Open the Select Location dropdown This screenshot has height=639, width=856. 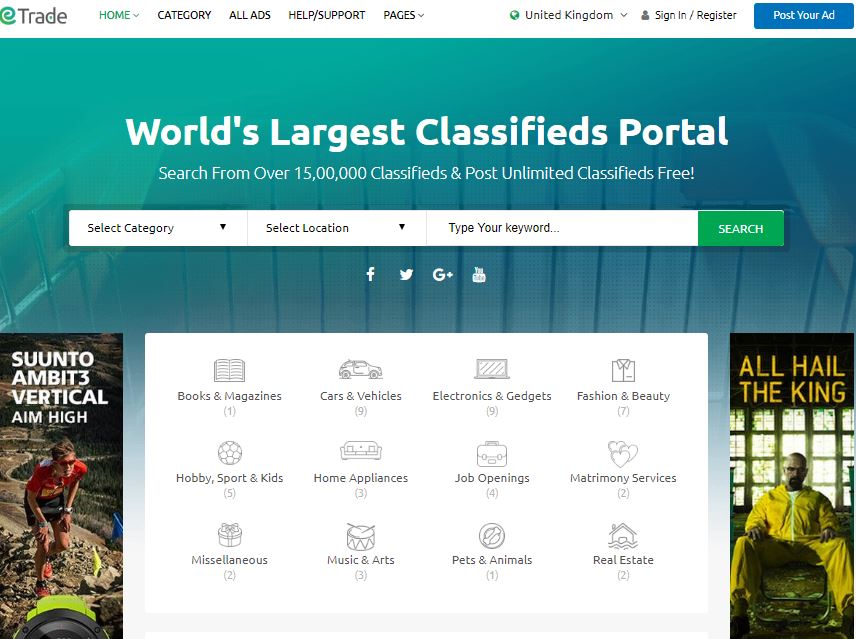click(337, 228)
